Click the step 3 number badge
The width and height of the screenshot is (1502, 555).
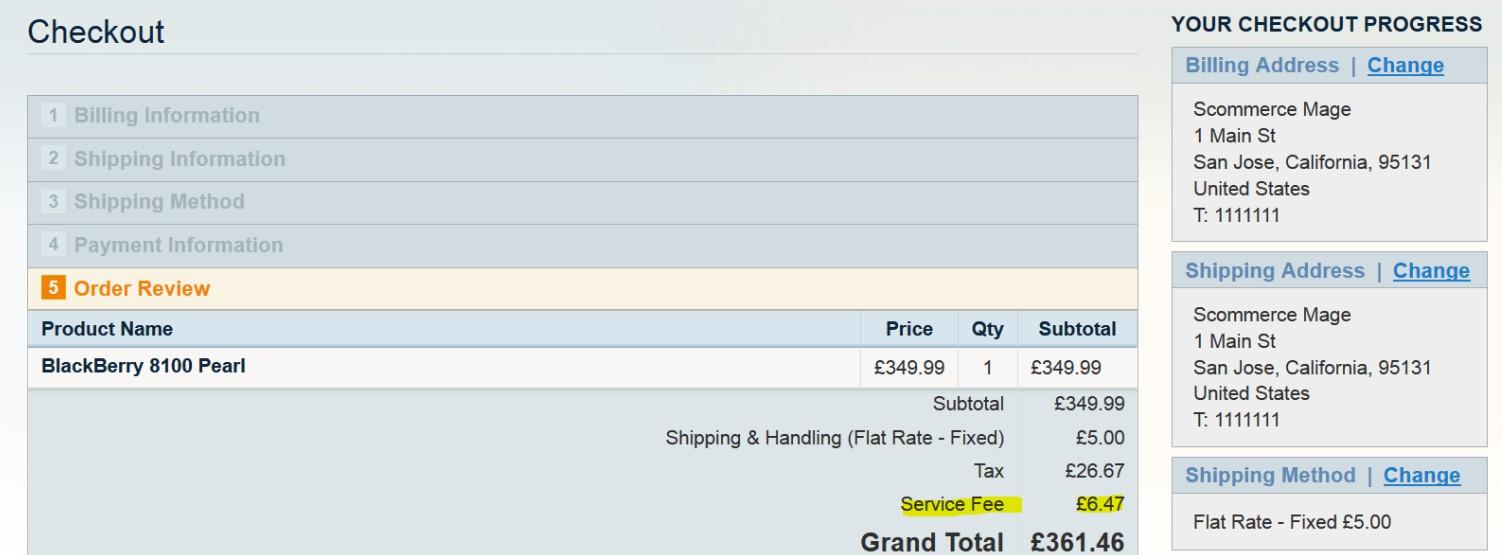52,202
